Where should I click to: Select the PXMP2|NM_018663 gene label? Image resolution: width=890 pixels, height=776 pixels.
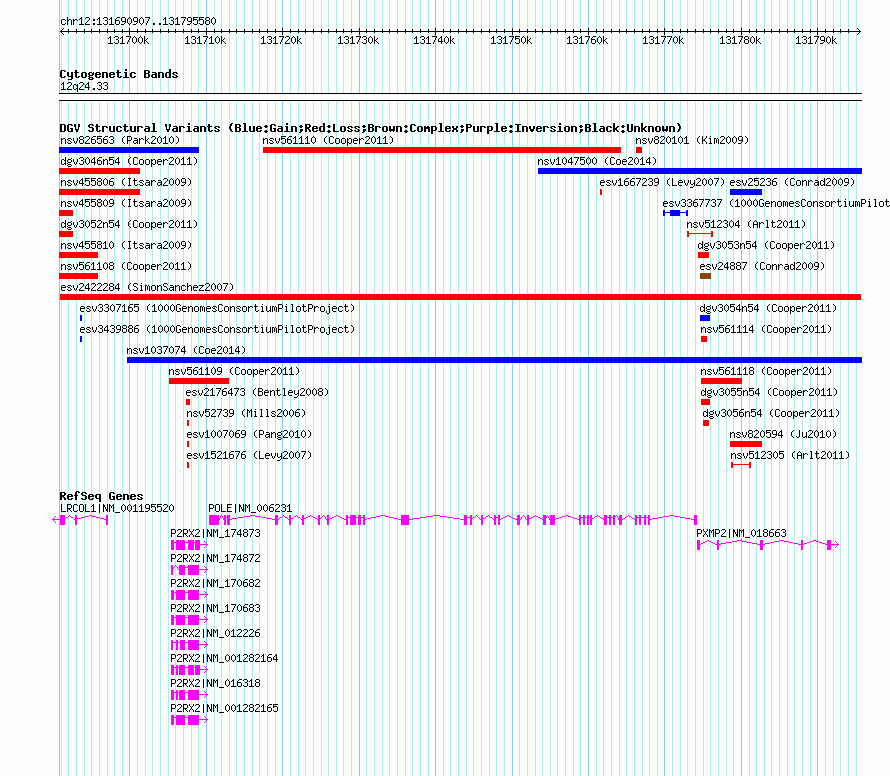point(741,534)
